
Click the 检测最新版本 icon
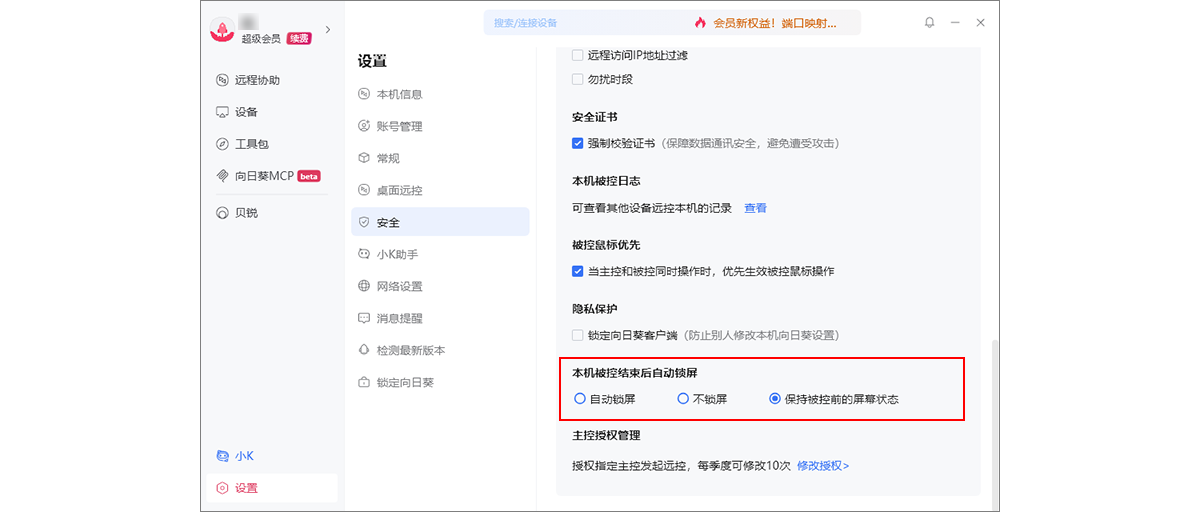(x=364, y=350)
